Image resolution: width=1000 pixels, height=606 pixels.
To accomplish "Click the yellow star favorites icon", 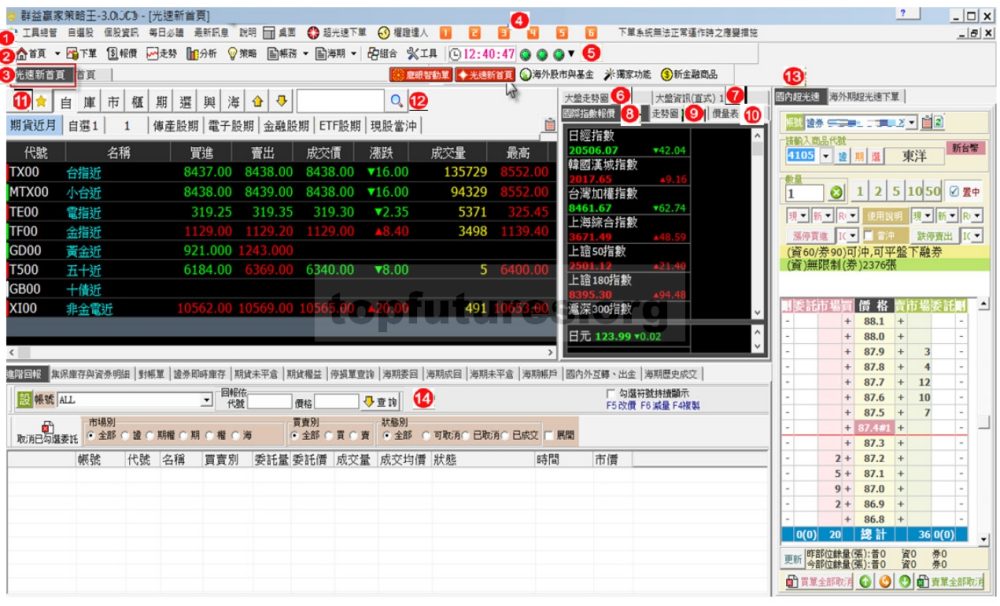I will tap(42, 101).
